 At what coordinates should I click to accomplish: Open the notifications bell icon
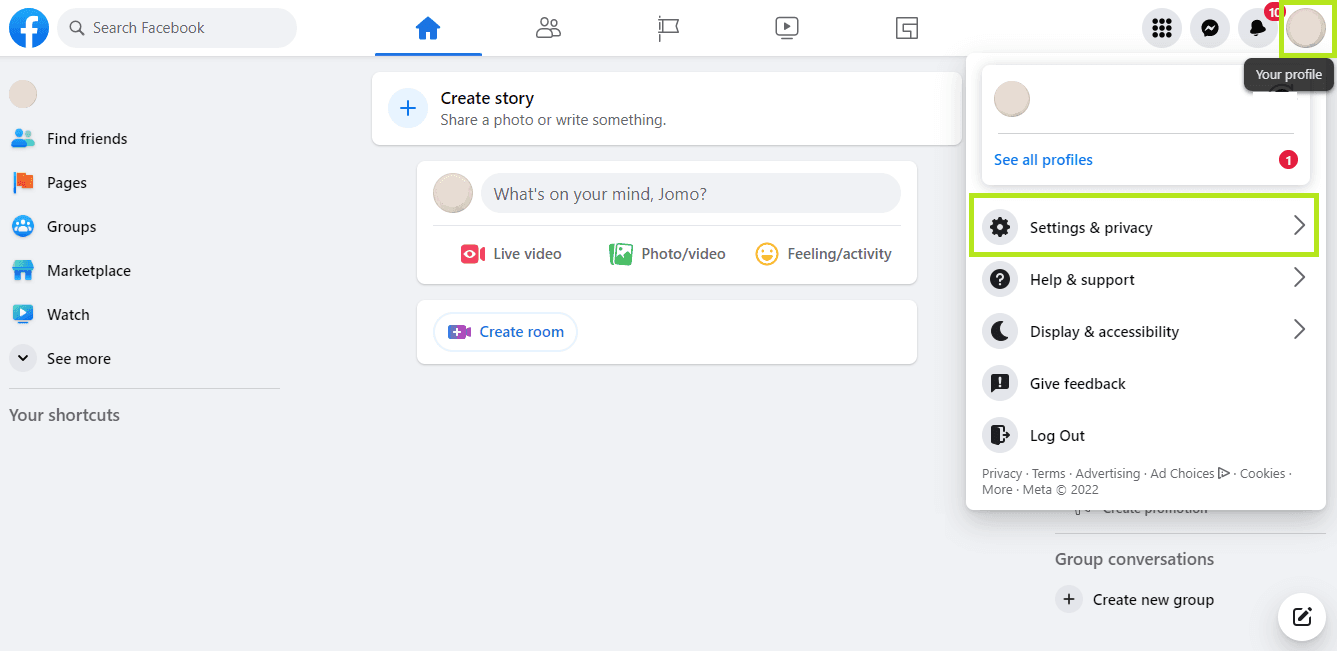1258,28
